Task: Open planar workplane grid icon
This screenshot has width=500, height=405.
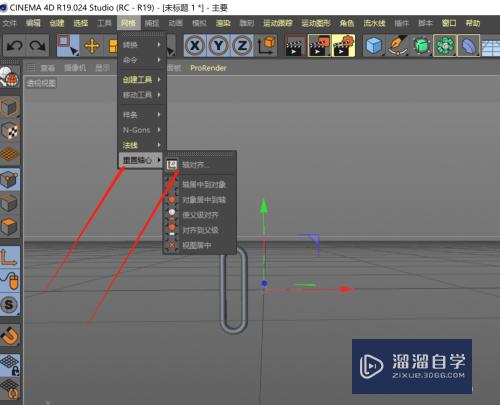Action: tap(9, 389)
